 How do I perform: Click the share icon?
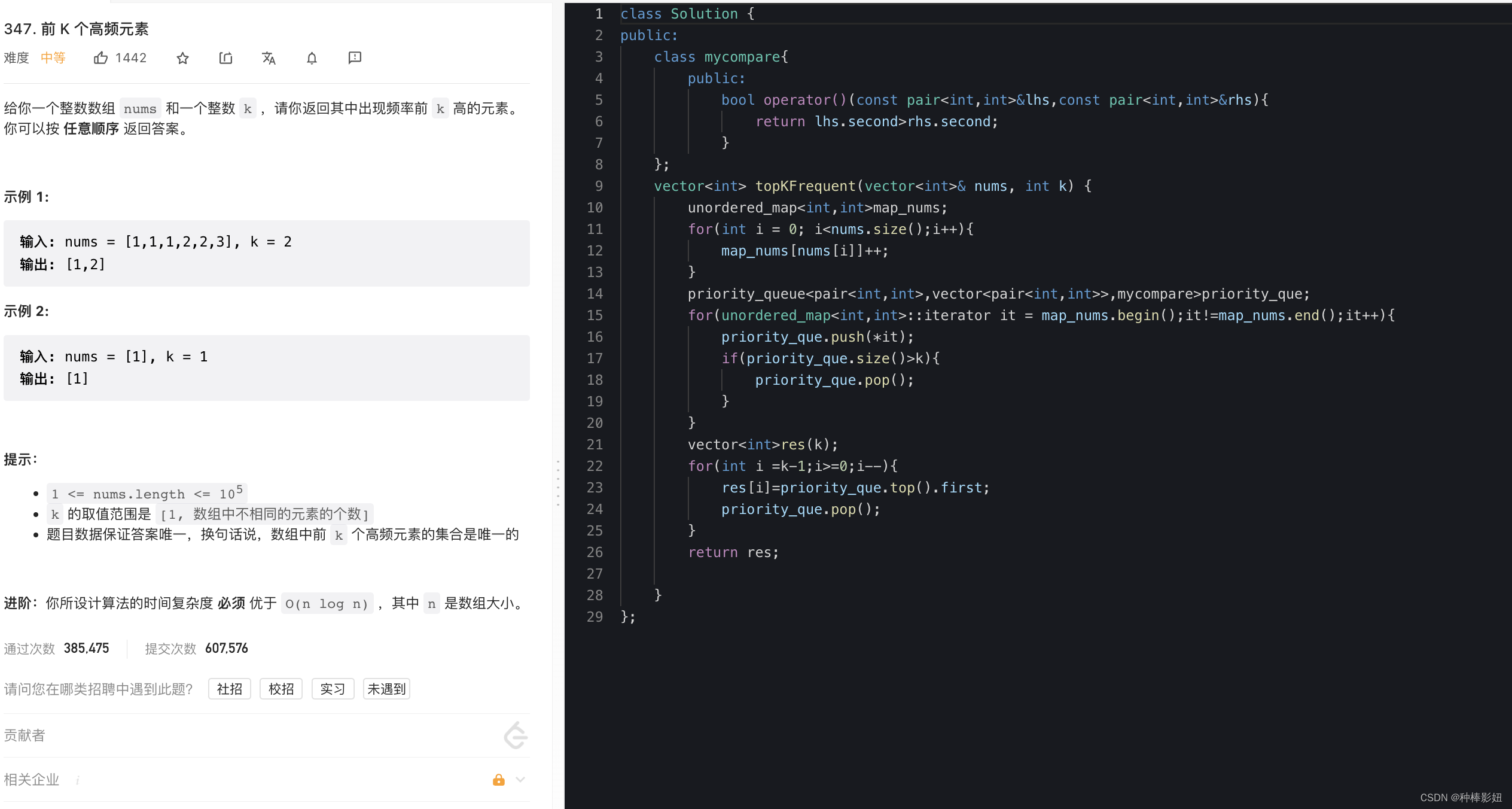pos(225,58)
